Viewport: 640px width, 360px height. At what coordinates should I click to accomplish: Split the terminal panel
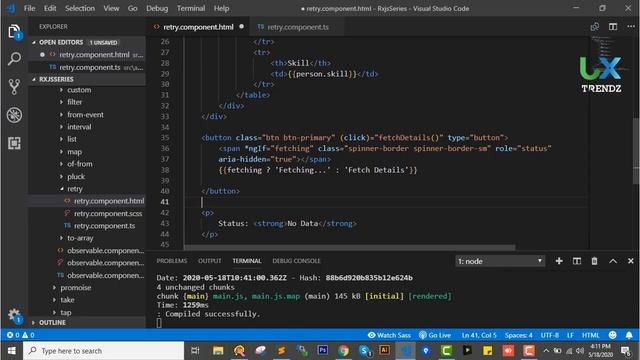577,261
